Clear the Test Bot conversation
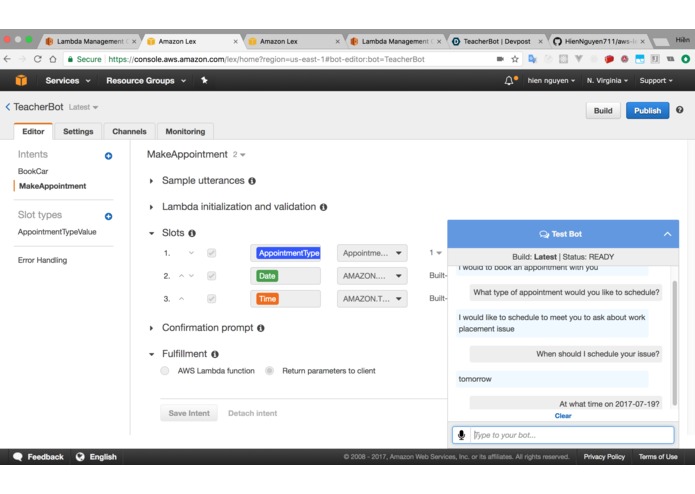Image resolution: width=695 pixels, height=494 pixels. (x=563, y=416)
